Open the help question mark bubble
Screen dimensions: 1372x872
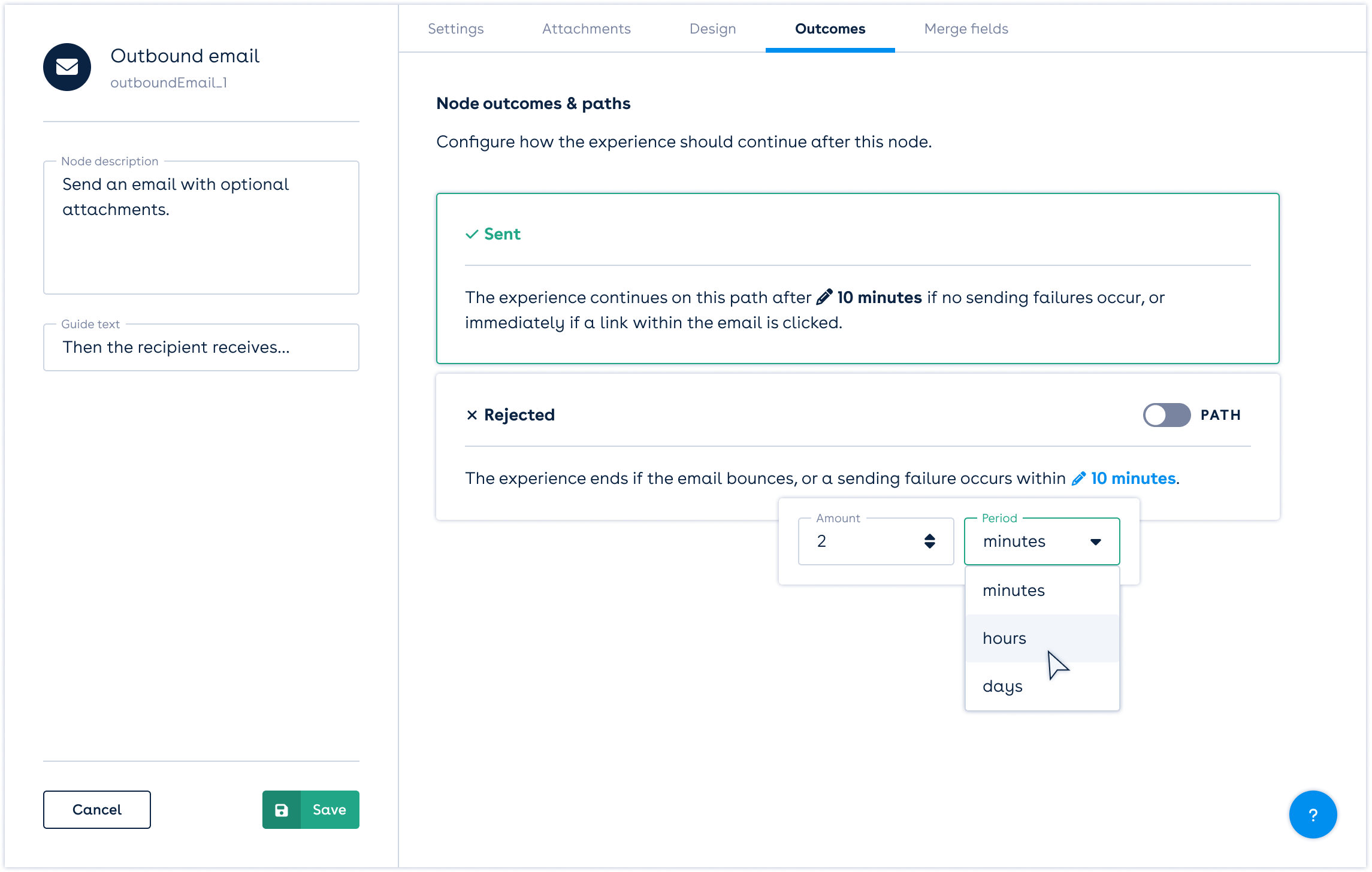(1313, 815)
